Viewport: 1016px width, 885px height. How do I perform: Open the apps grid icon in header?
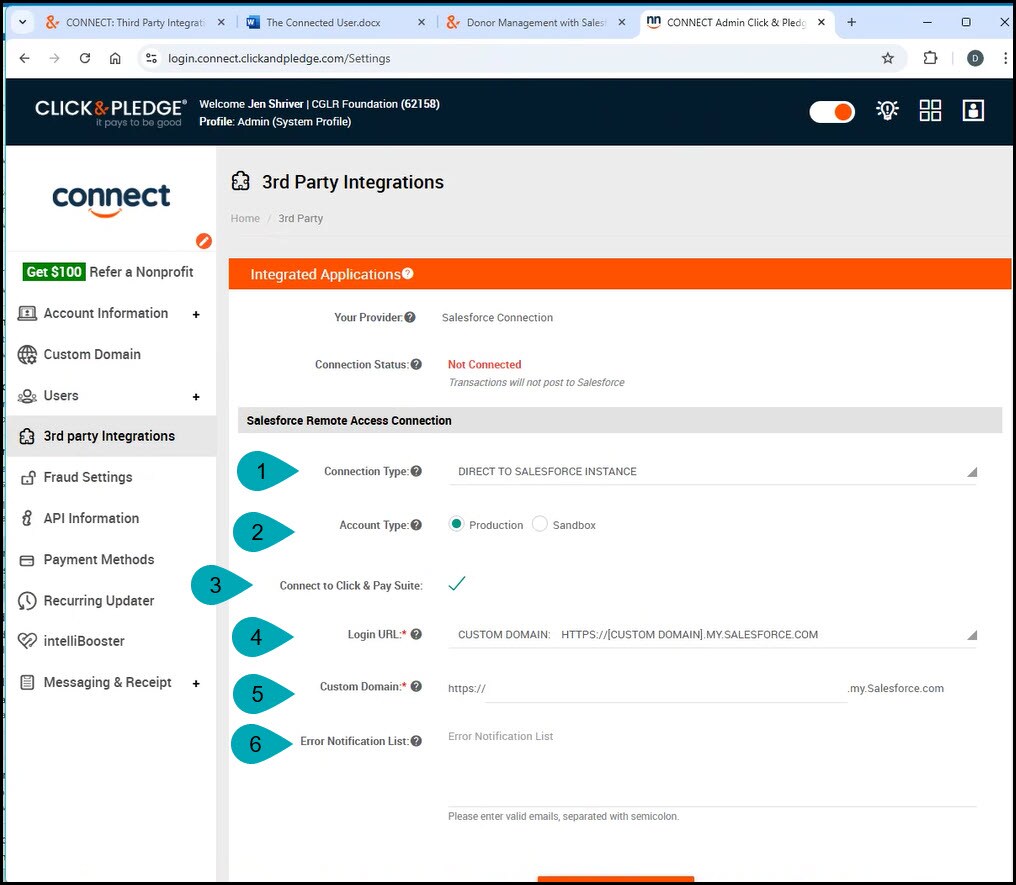[930, 111]
